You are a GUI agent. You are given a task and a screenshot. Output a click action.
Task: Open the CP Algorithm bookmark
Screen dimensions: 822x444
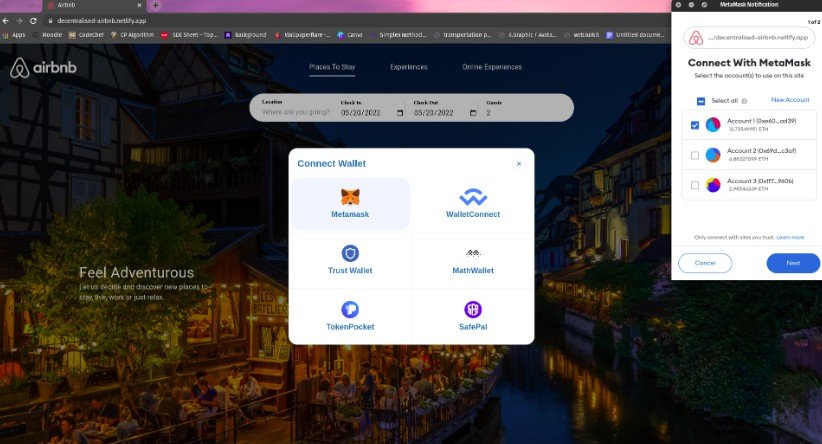[x=132, y=35]
